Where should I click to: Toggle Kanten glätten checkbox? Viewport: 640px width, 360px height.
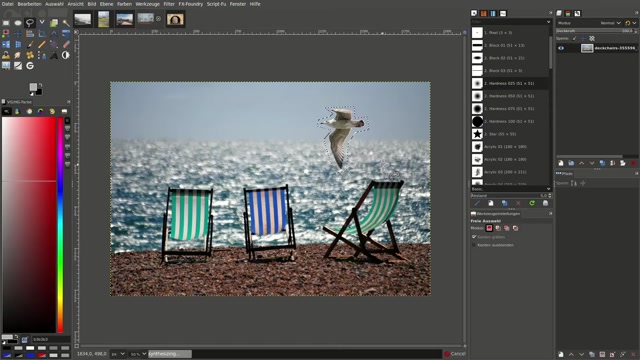coord(474,237)
